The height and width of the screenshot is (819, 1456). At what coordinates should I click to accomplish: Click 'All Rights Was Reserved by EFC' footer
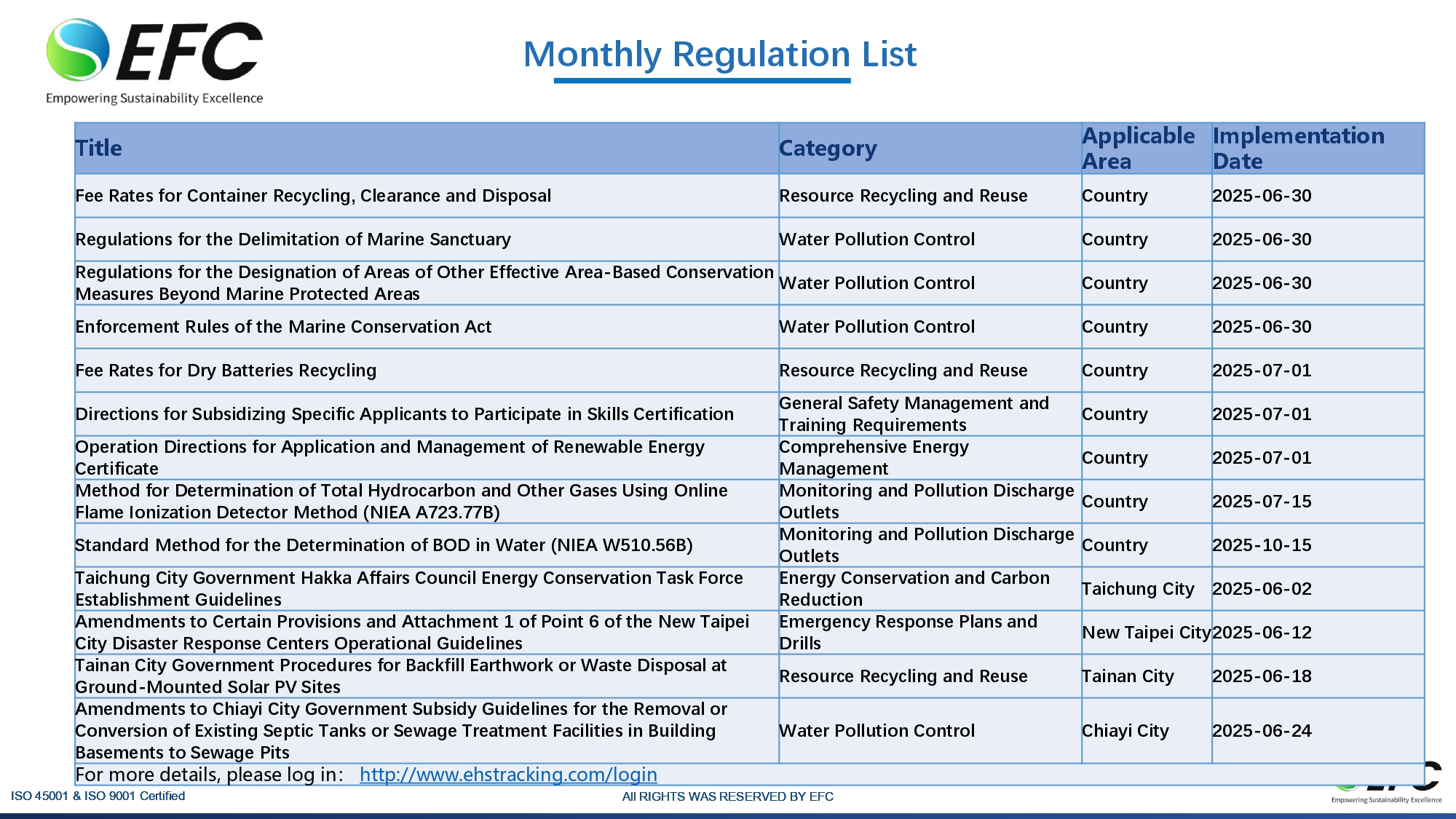(727, 796)
